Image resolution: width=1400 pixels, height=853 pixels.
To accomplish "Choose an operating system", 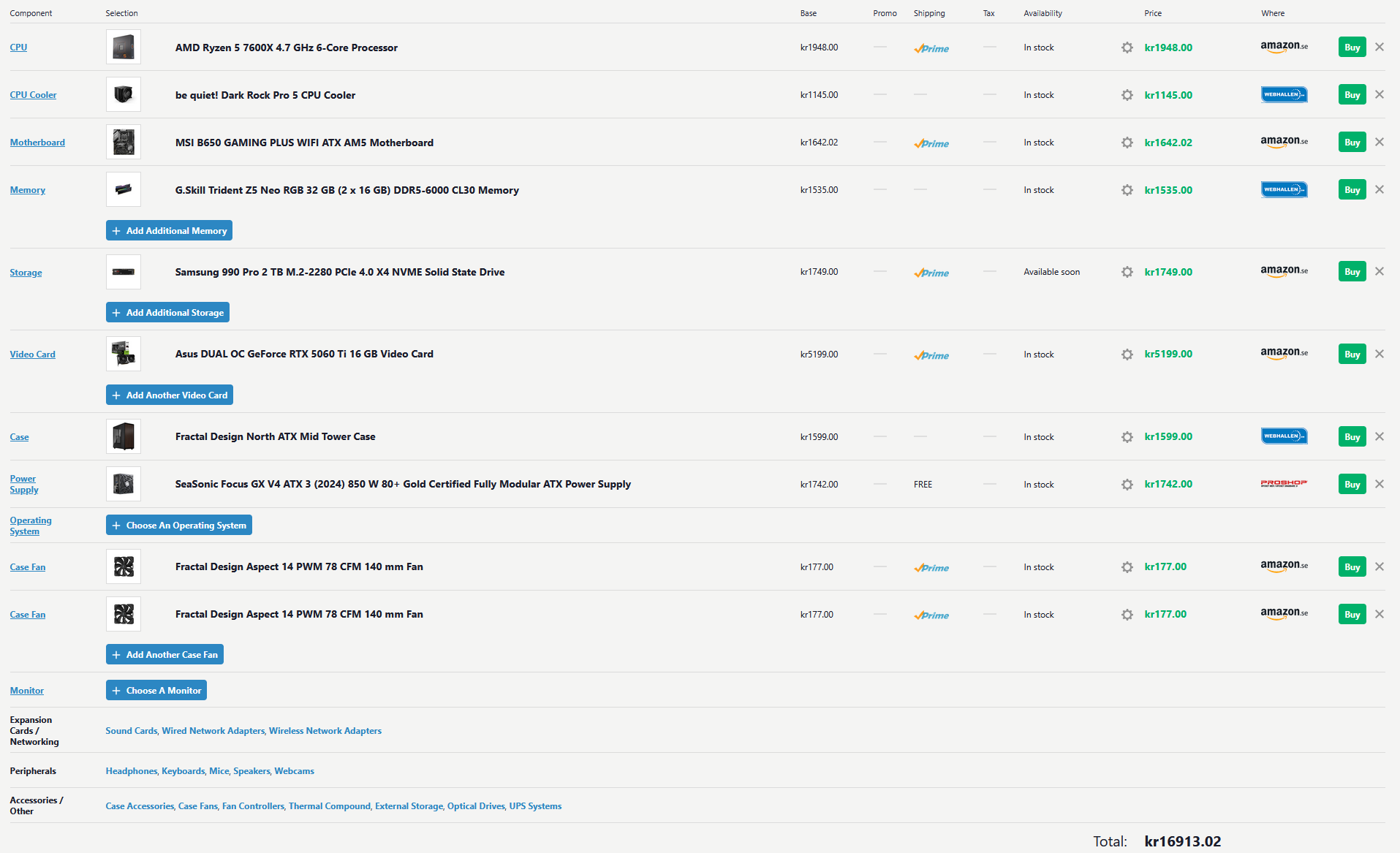I will (179, 525).
